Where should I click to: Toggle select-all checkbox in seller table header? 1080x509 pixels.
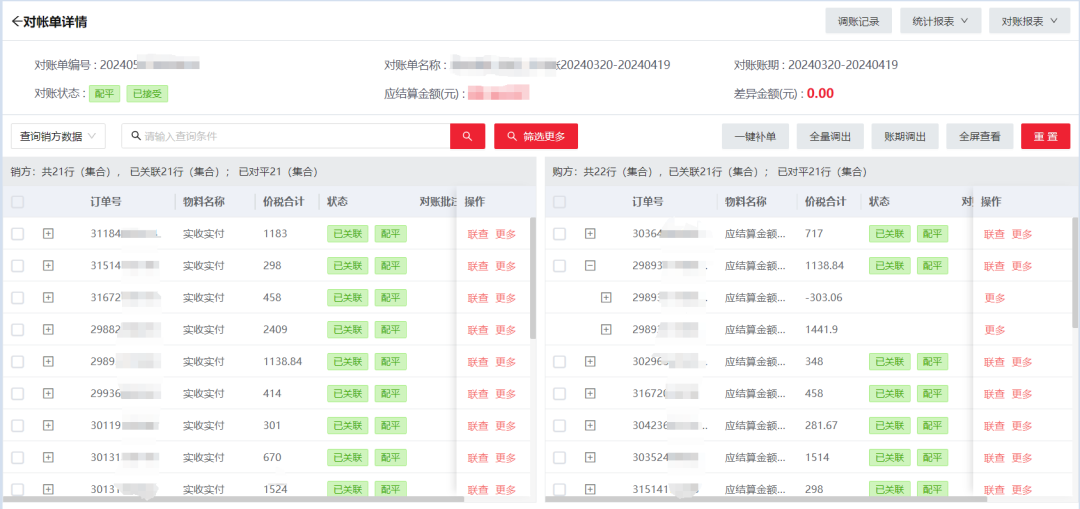pos(17,202)
